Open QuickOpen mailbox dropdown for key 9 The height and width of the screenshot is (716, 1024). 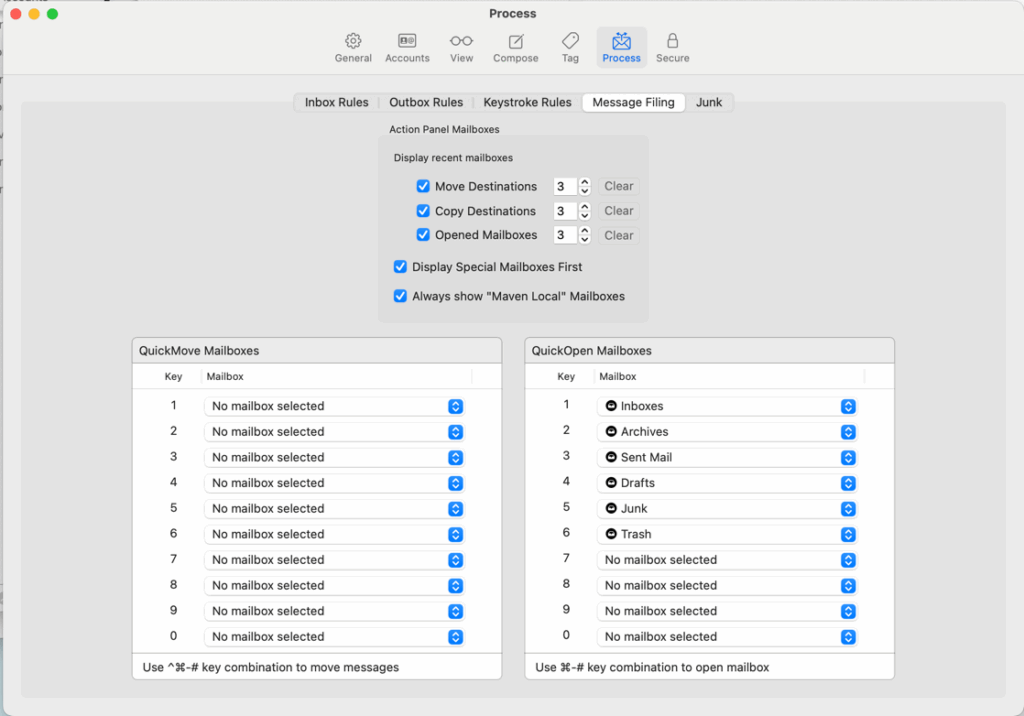[727, 611]
